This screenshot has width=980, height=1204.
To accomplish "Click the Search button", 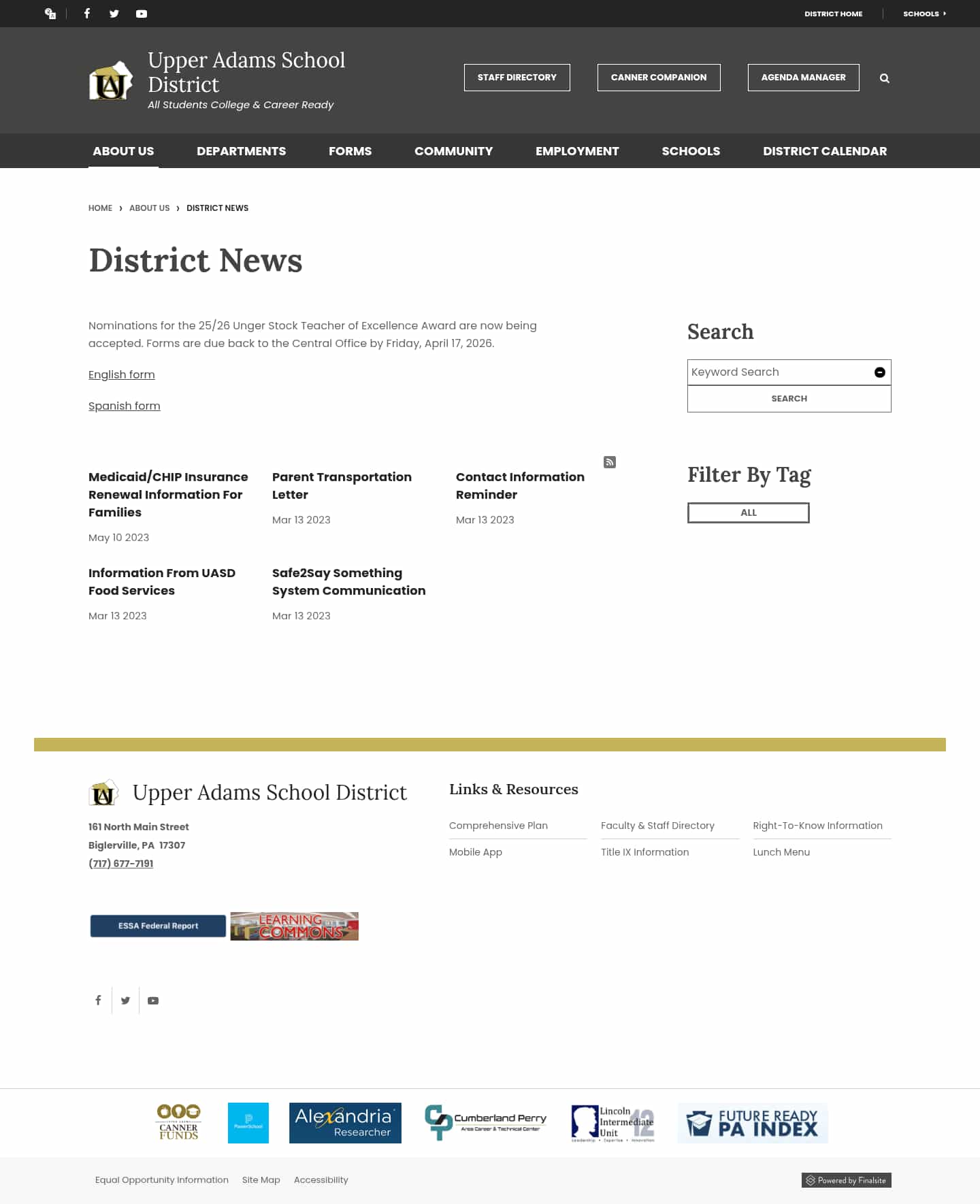I will point(789,399).
